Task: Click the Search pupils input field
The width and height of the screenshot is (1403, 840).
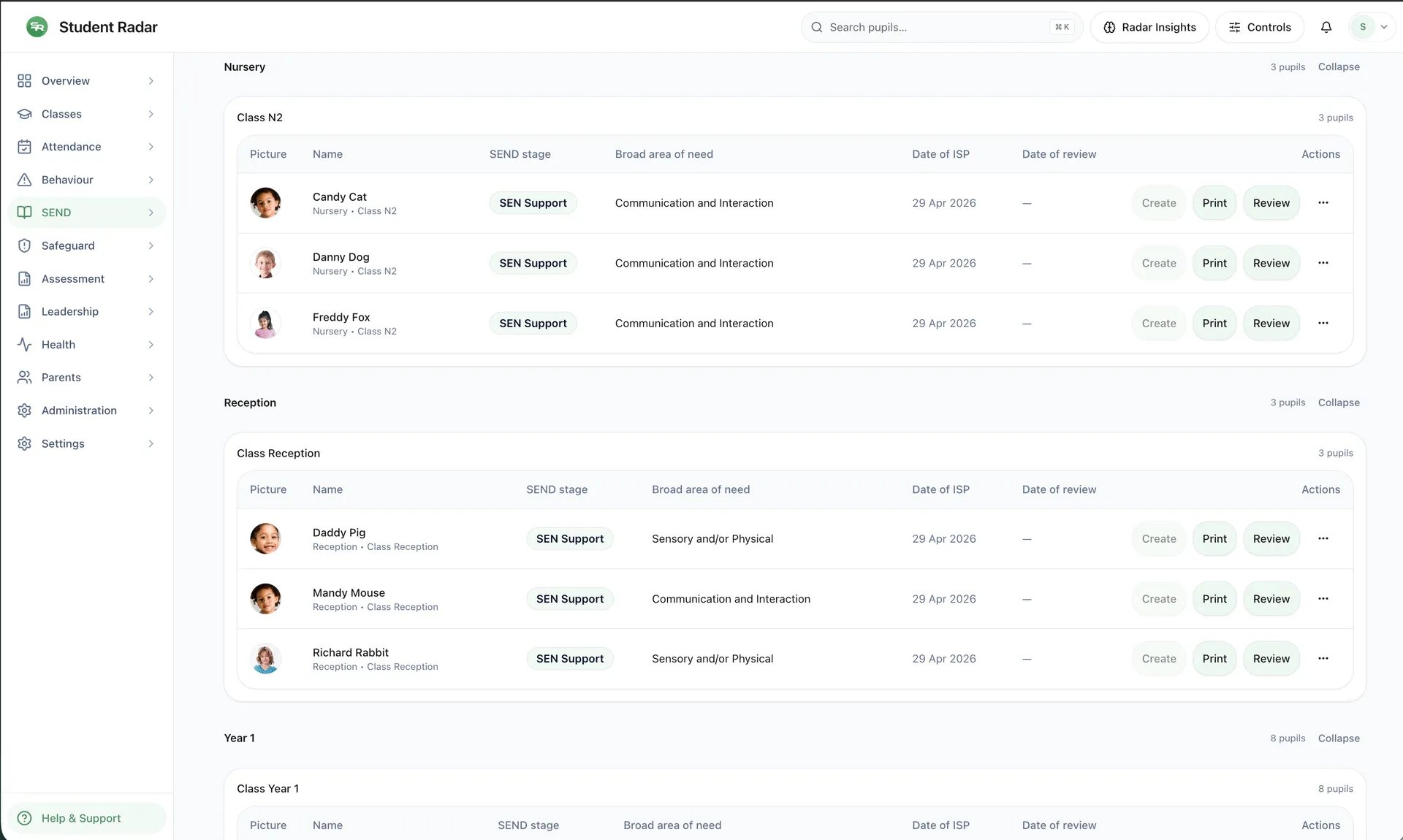Action: coord(942,27)
